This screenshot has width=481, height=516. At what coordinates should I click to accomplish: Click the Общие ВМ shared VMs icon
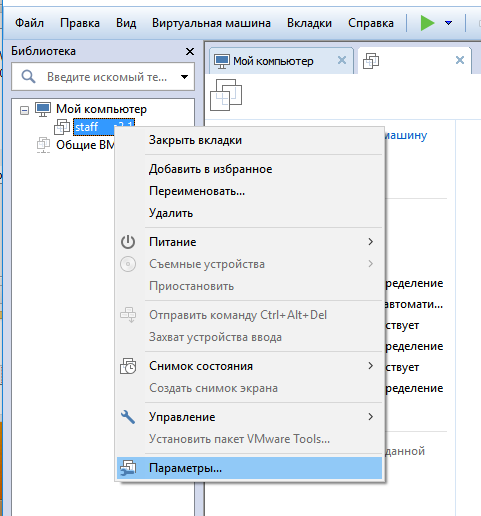click(x=43, y=145)
